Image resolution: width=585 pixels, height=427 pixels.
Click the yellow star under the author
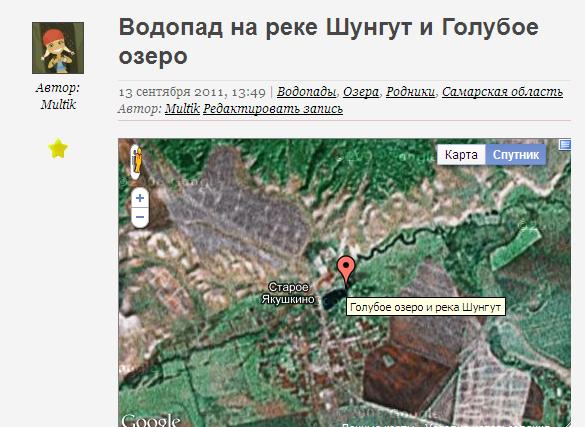(x=58, y=148)
